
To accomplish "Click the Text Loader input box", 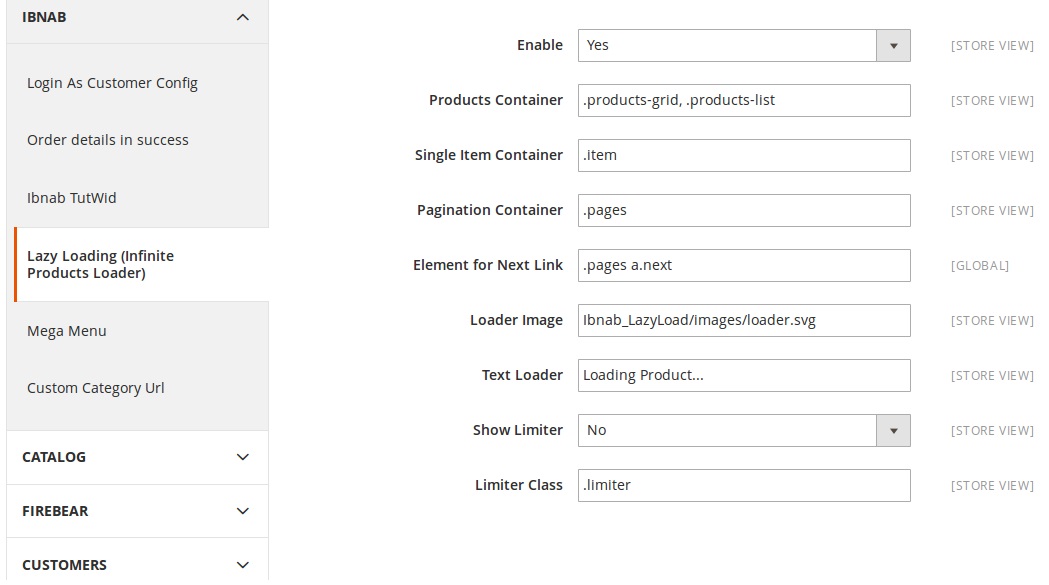I will click(743, 375).
